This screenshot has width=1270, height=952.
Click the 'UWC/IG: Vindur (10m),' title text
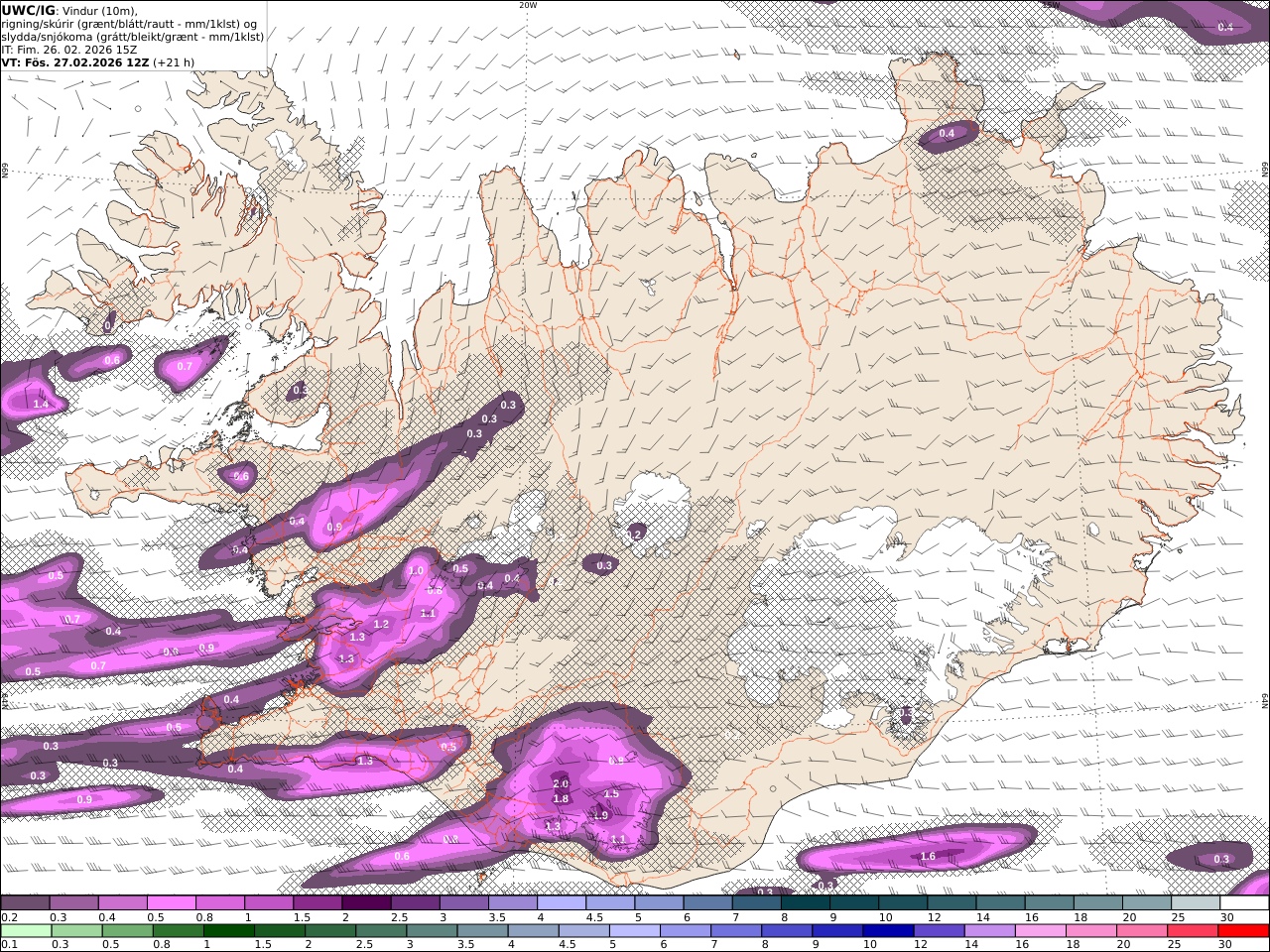coord(70,11)
